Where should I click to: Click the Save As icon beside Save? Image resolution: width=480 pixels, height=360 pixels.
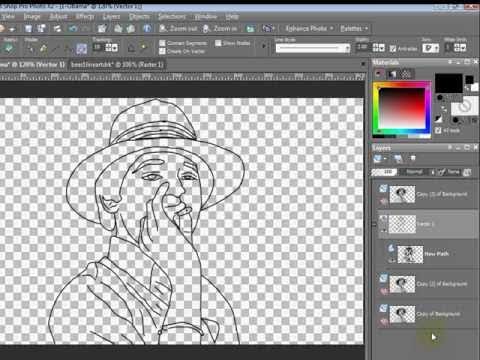tap(41, 29)
